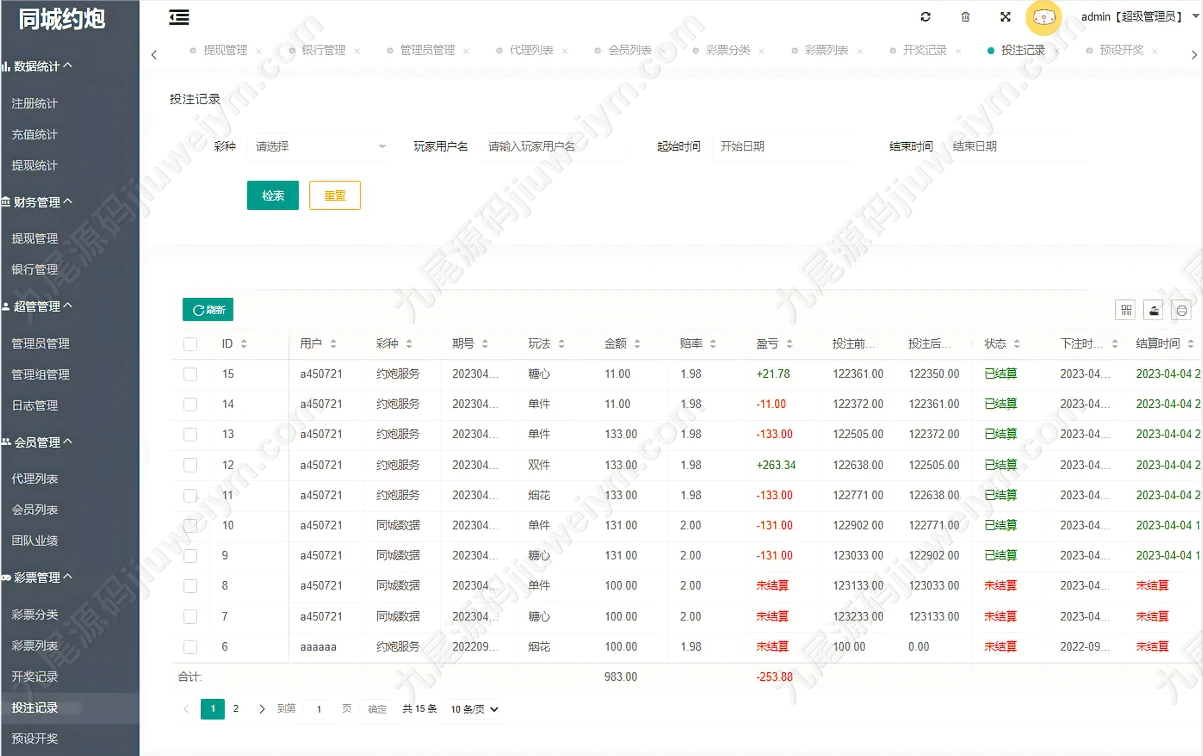
Task: Toggle fullscreen using the expand icon
Action: [x=1005, y=17]
